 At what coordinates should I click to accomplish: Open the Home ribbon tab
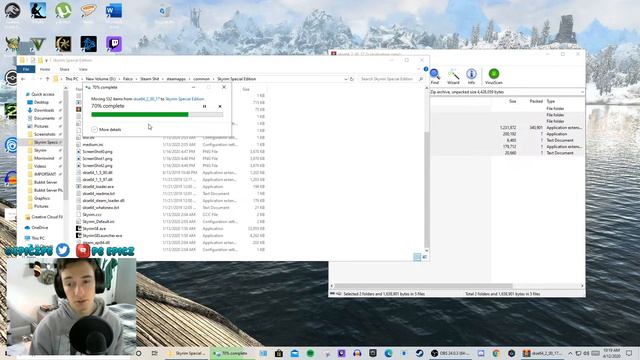[45, 69]
